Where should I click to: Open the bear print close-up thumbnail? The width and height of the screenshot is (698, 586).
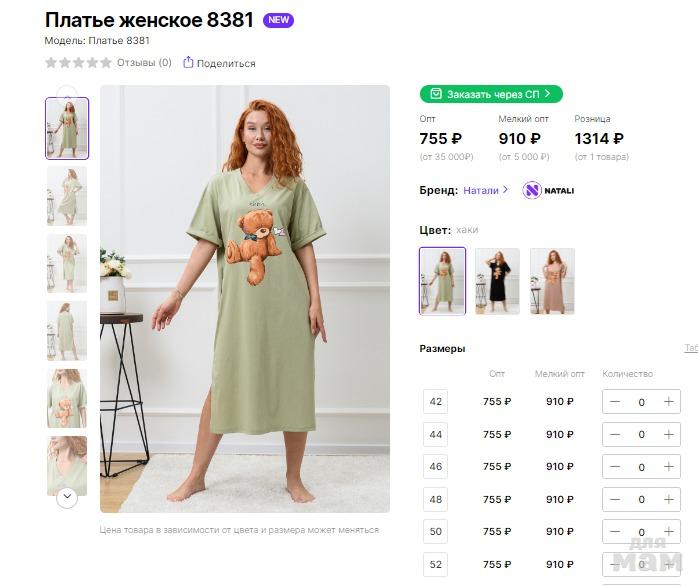(x=67, y=398)
